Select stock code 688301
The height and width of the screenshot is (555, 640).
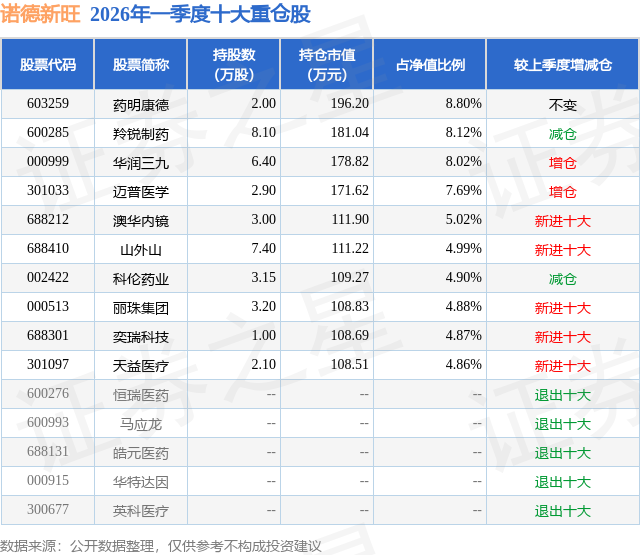click(48, 335)
